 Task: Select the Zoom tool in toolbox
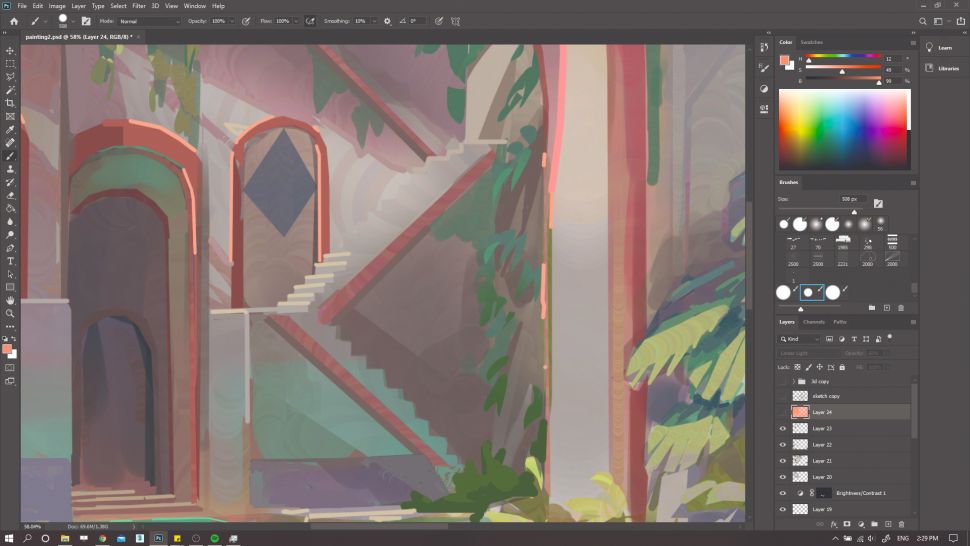pyautogui.click(x=11, y=313)
